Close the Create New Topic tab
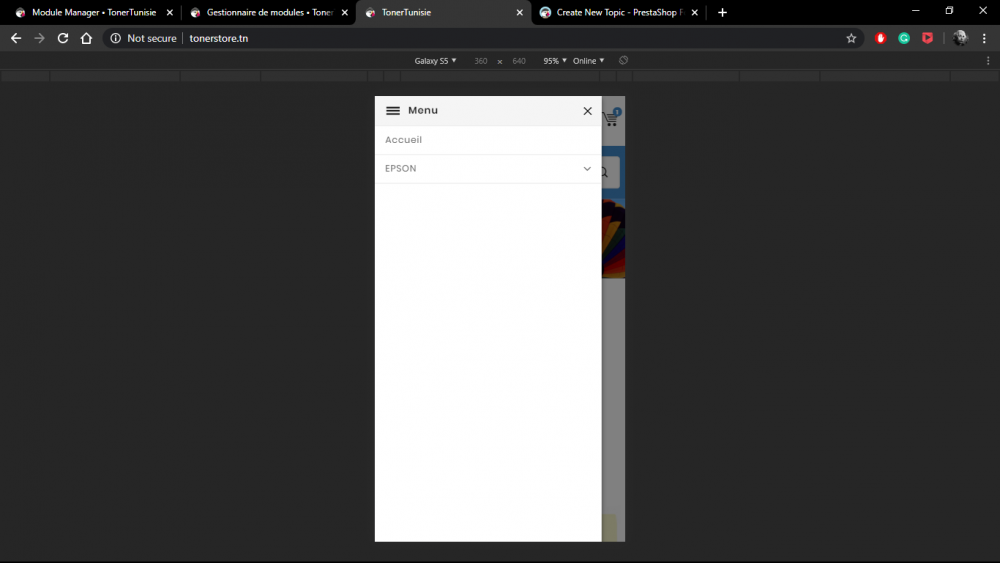The width and height of the screenshot is (1000, 563). [695, 13]
